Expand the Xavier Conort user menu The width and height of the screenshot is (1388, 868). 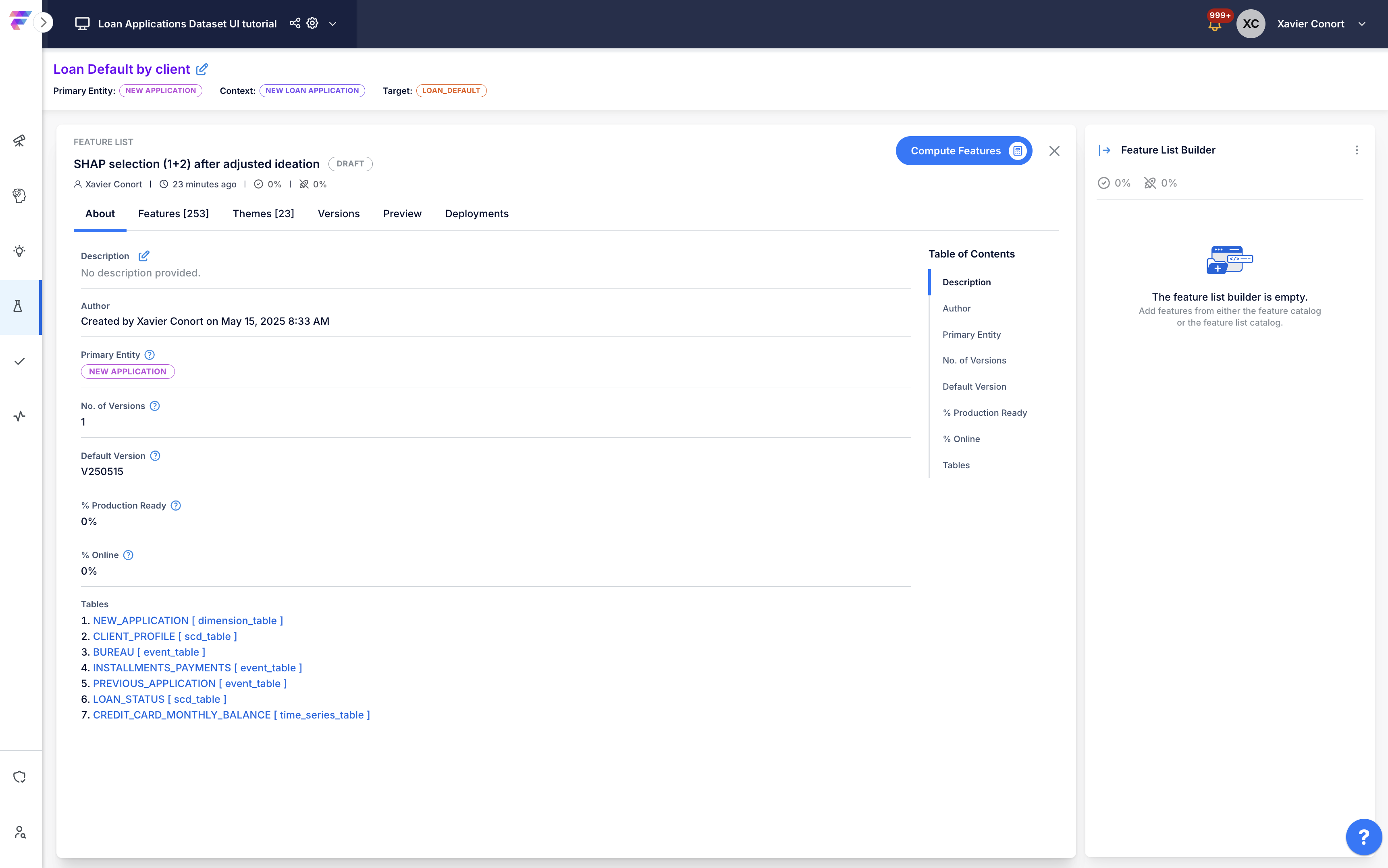(1361, 24)
